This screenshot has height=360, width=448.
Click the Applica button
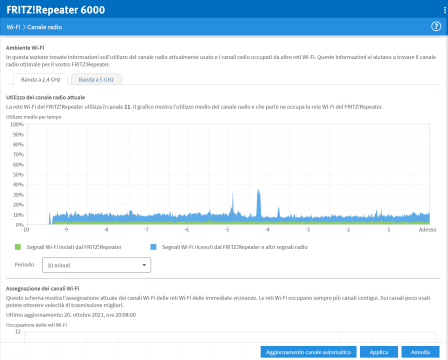pyautogui.click(x=379, y=352)
